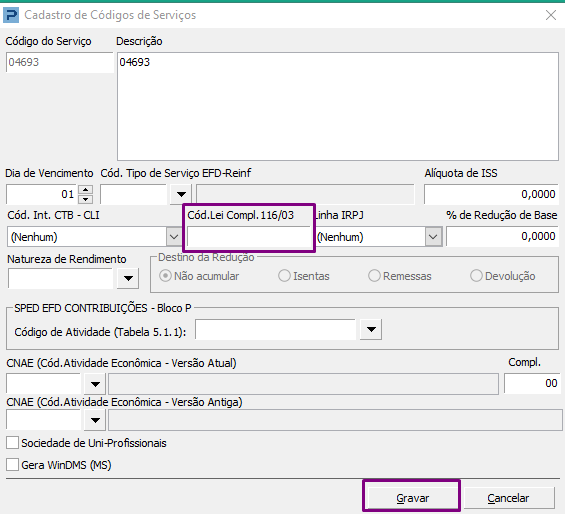Focus the Cód.Lei Compl. 116/03 field
565x514 pixels.
[249, 237]
